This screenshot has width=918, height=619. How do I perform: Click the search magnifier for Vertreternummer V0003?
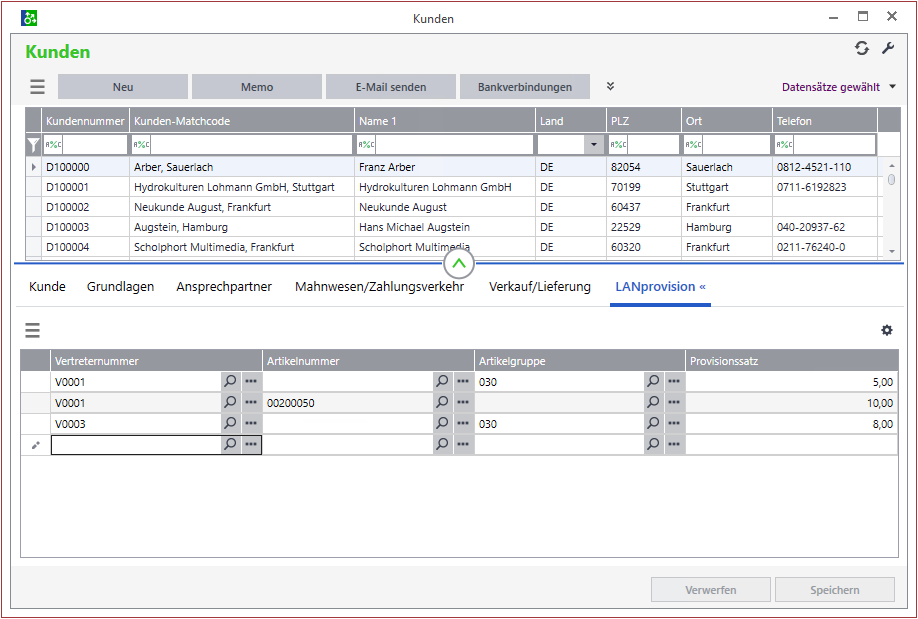pyautogui.click(x=231, y=424)
